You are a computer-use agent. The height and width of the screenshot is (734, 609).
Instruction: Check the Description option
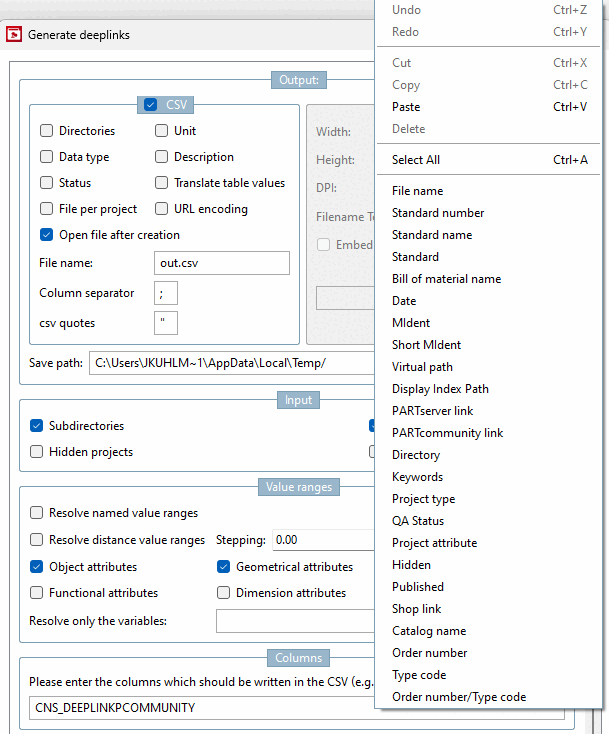point(161,156)
